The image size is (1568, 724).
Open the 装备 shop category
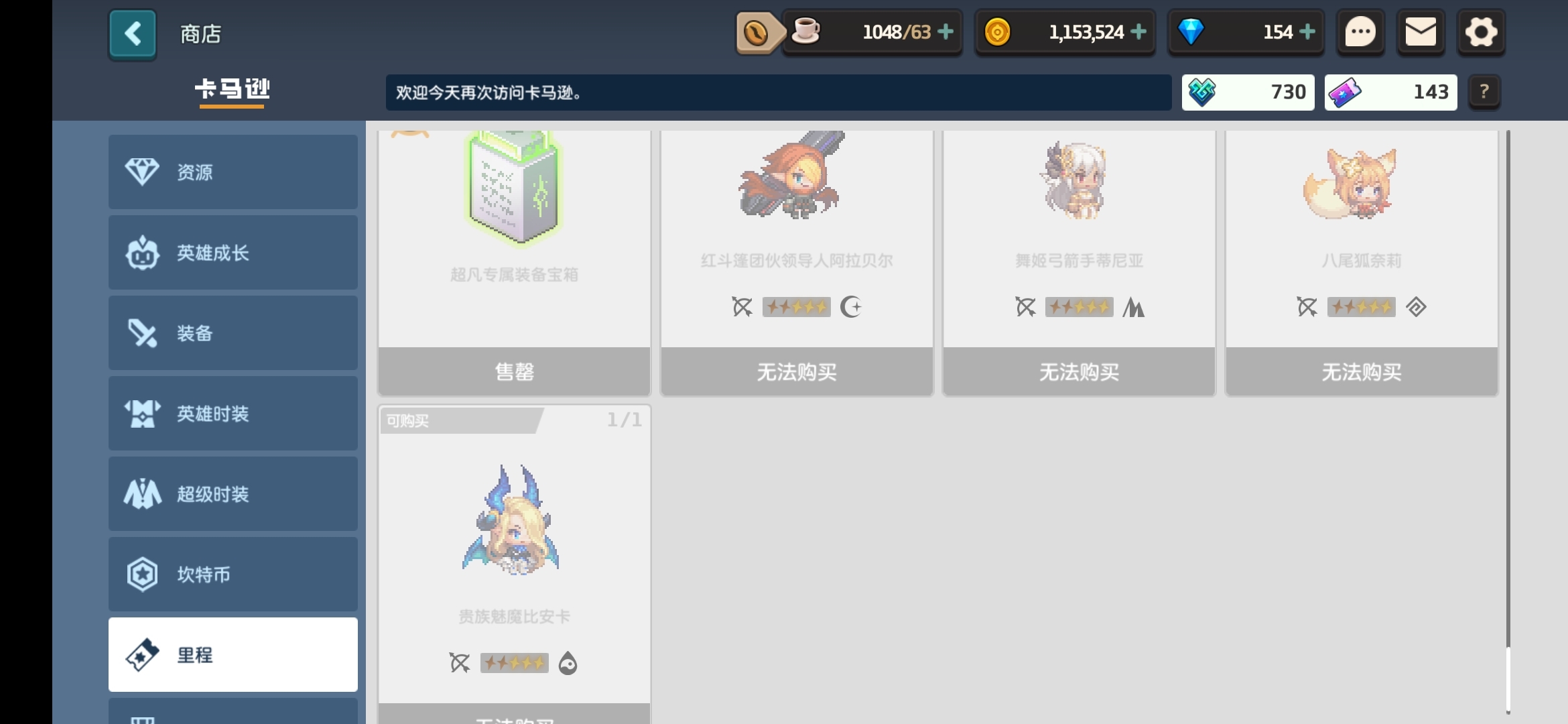[x=233, y=333]
